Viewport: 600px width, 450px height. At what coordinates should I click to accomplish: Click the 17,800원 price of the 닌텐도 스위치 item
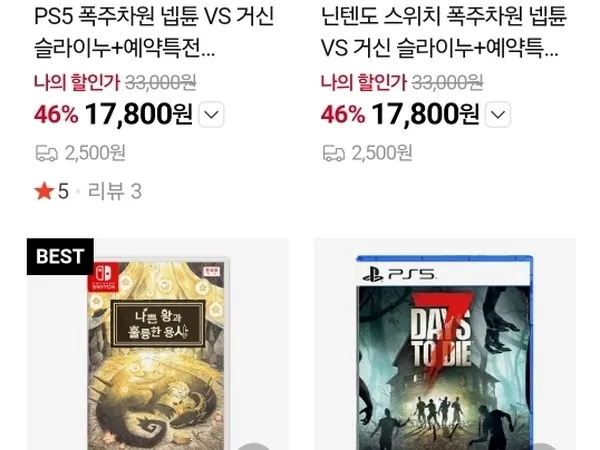click(x=425, y=114)
